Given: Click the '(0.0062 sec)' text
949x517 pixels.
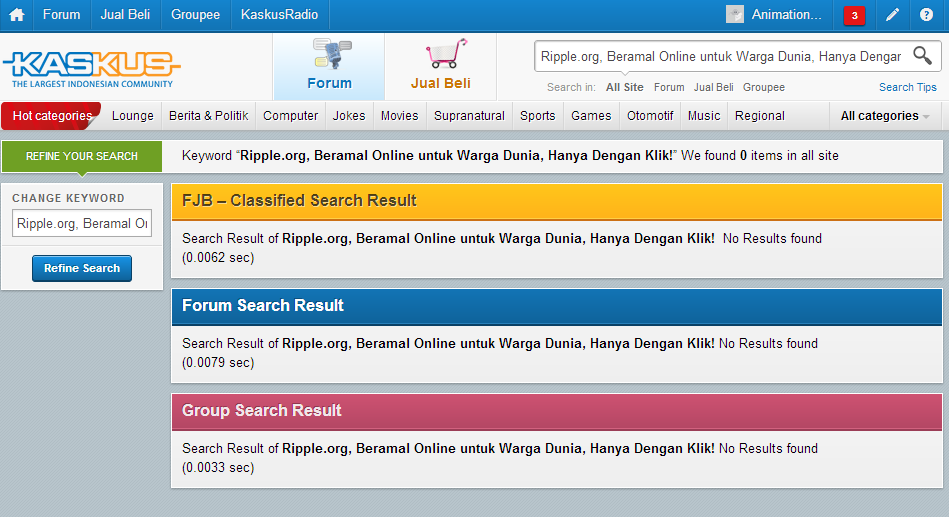Looking at the screenshot, I should tap(218, 258).
